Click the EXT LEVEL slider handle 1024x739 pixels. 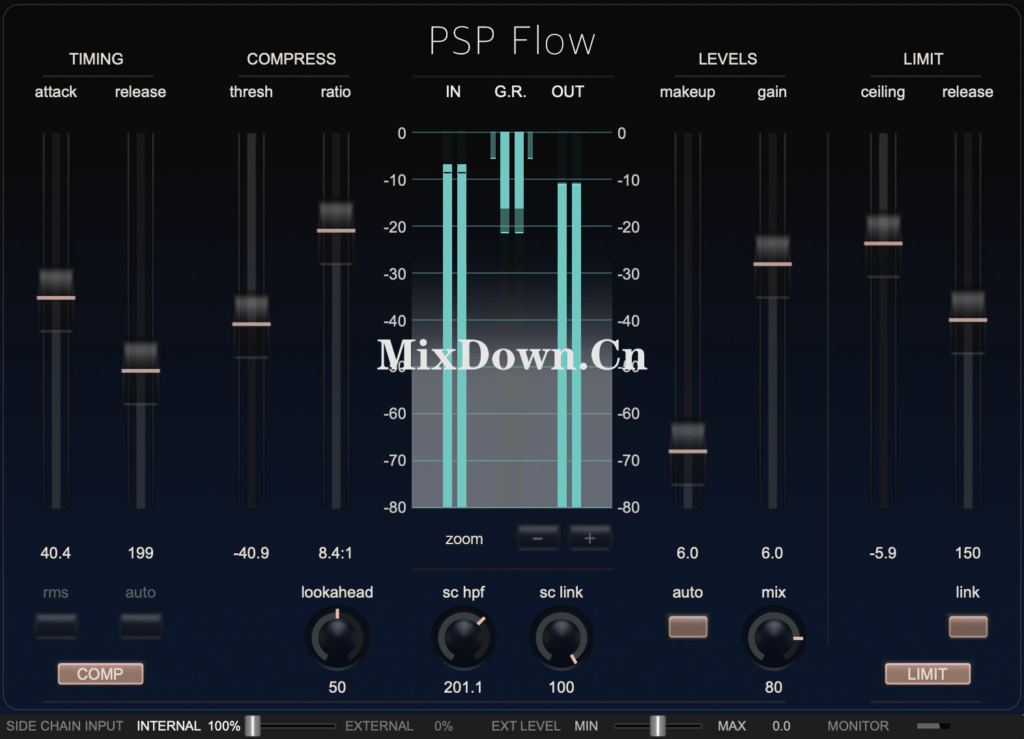(658, 726)
